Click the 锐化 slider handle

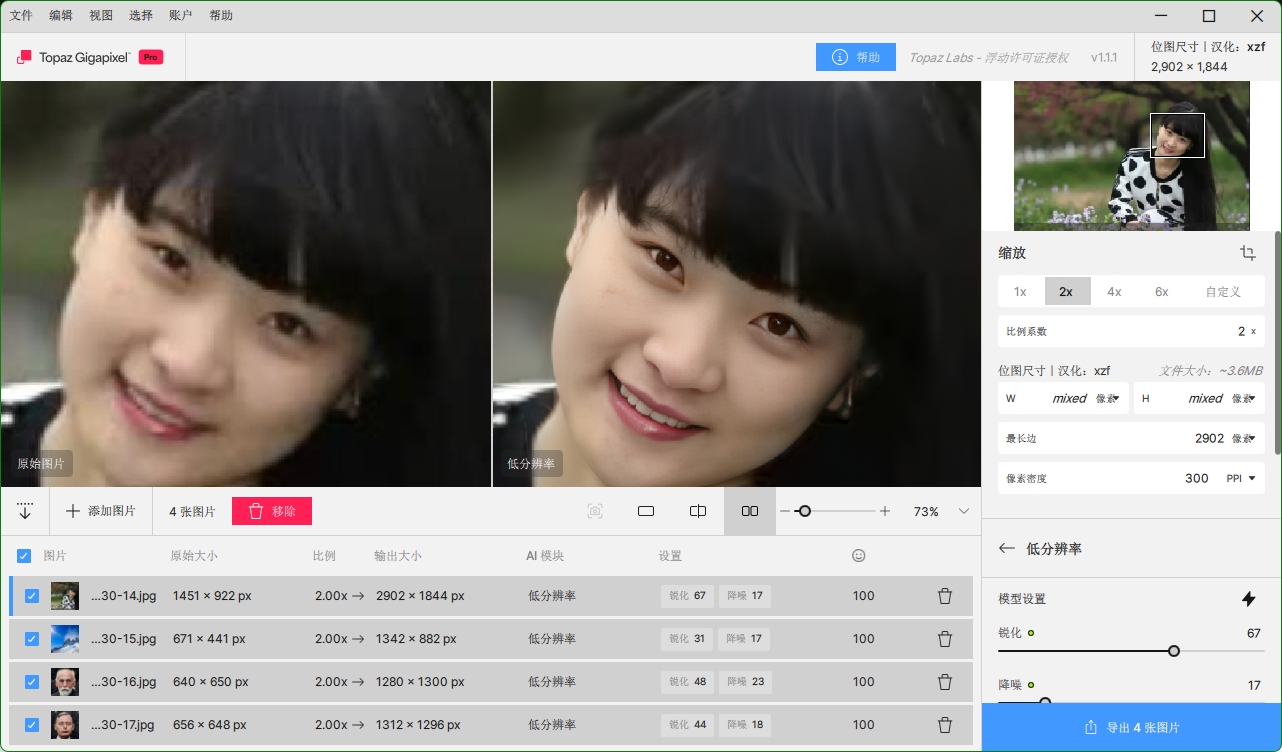1174,651
